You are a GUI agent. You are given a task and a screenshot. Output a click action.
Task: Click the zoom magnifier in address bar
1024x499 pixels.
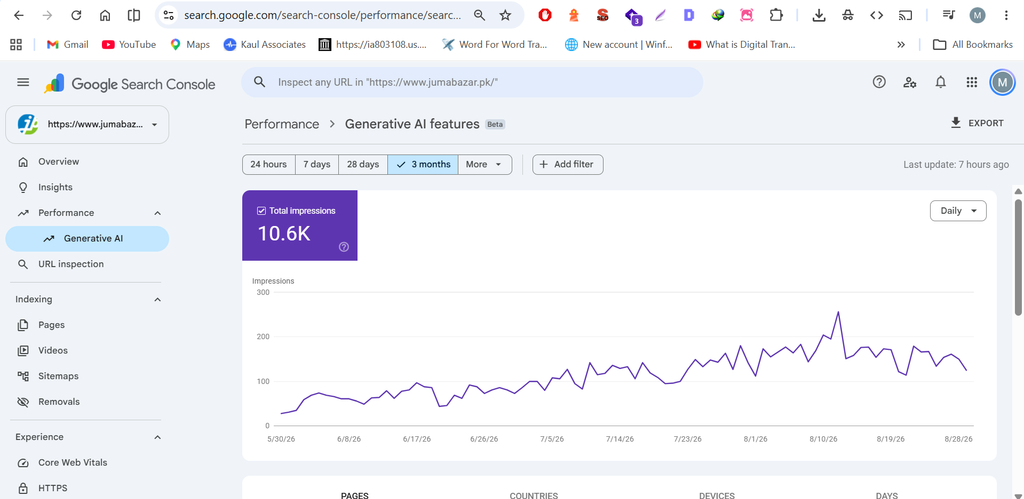[479, 15]
